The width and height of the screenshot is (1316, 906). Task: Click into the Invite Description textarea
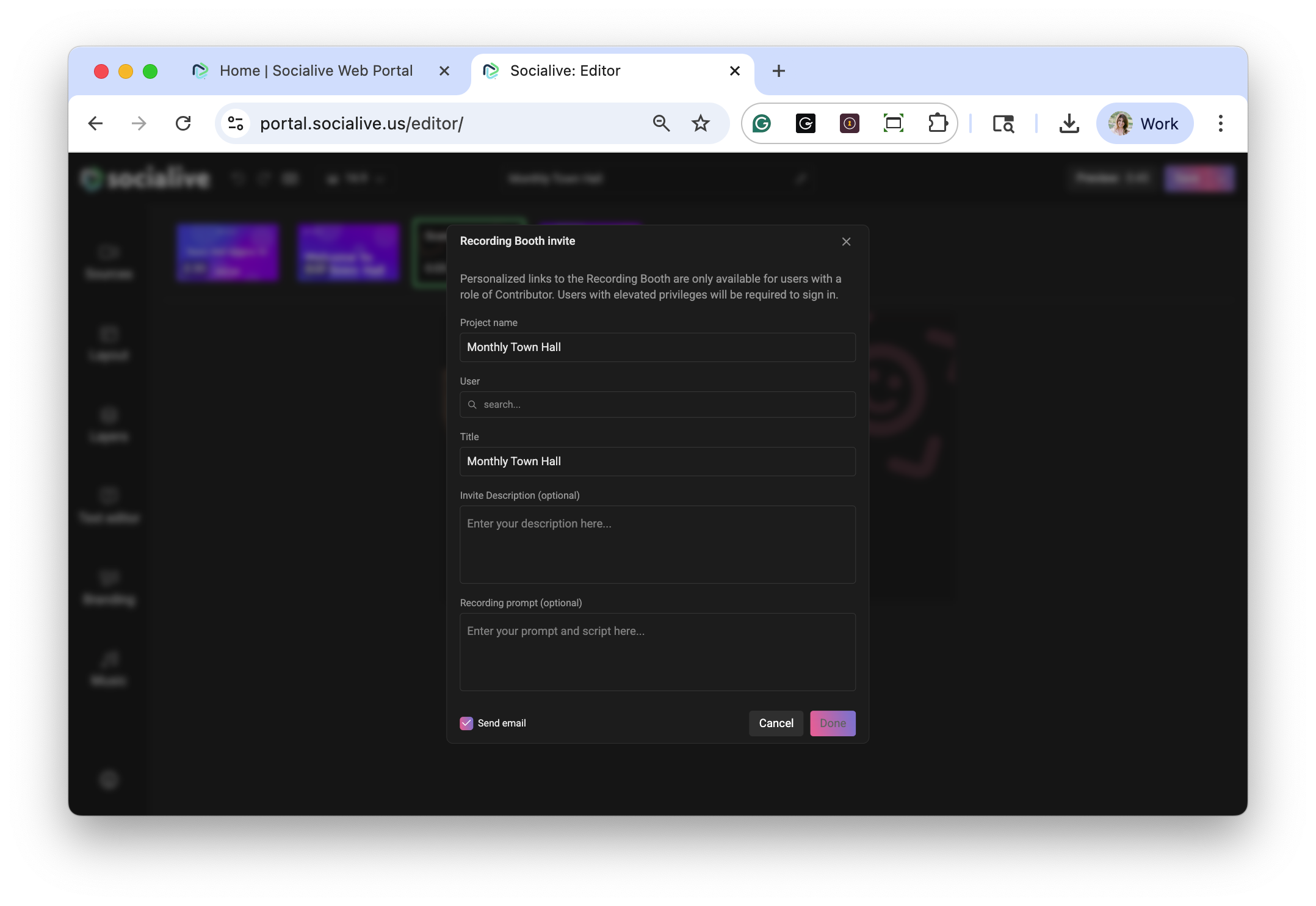click(x=657, y=545)
